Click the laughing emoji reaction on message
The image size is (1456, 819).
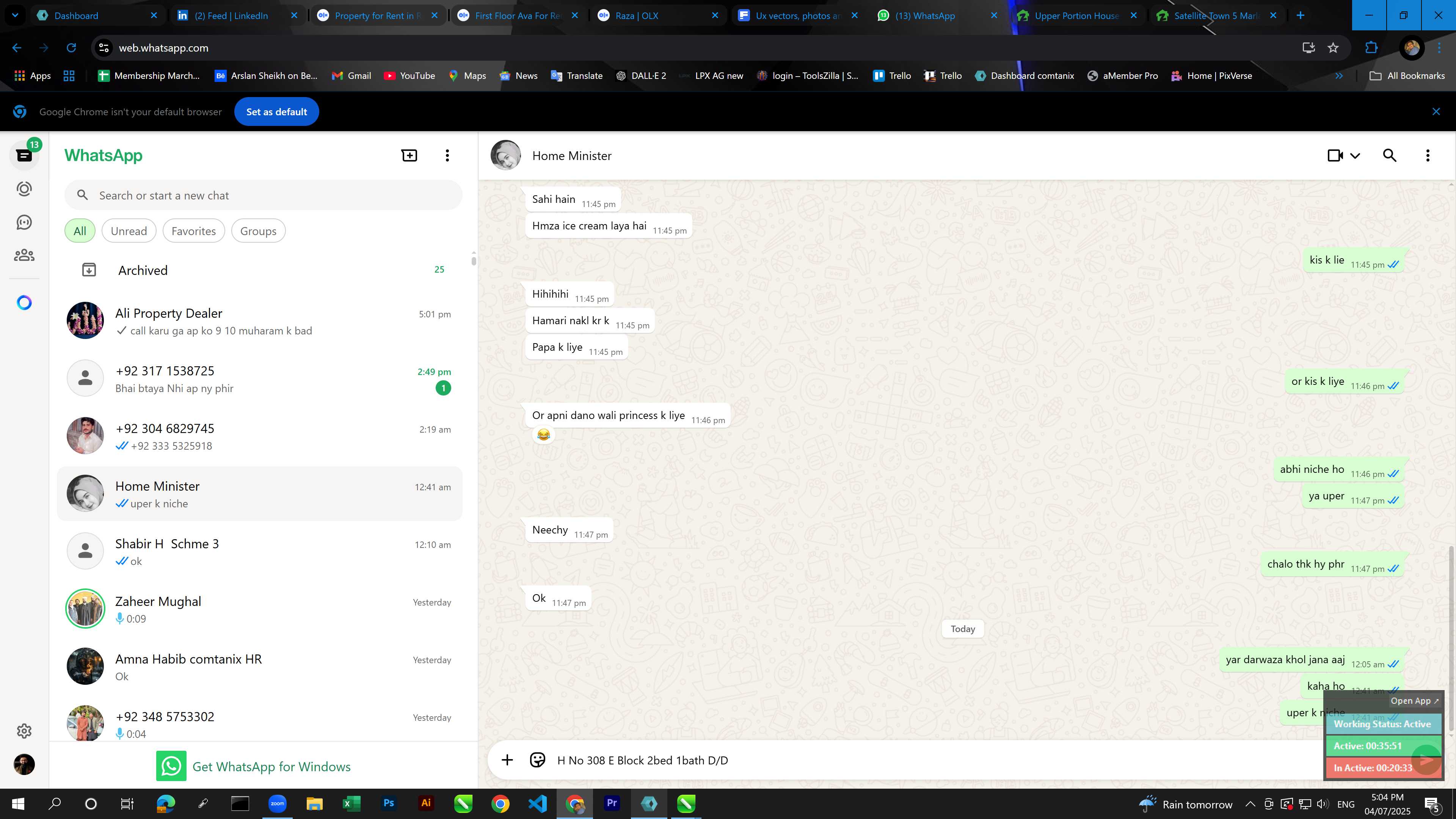click(543, 435)
